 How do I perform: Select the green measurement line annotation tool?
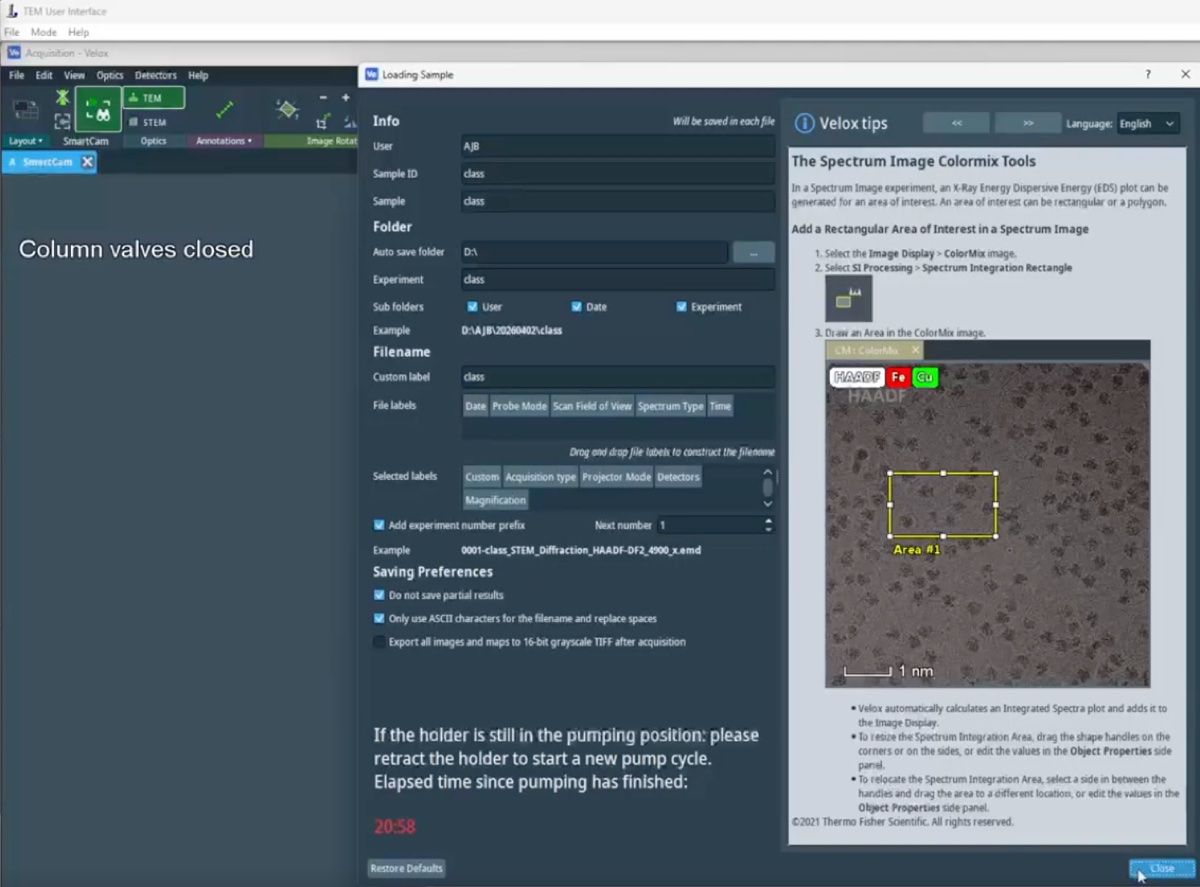226,109
